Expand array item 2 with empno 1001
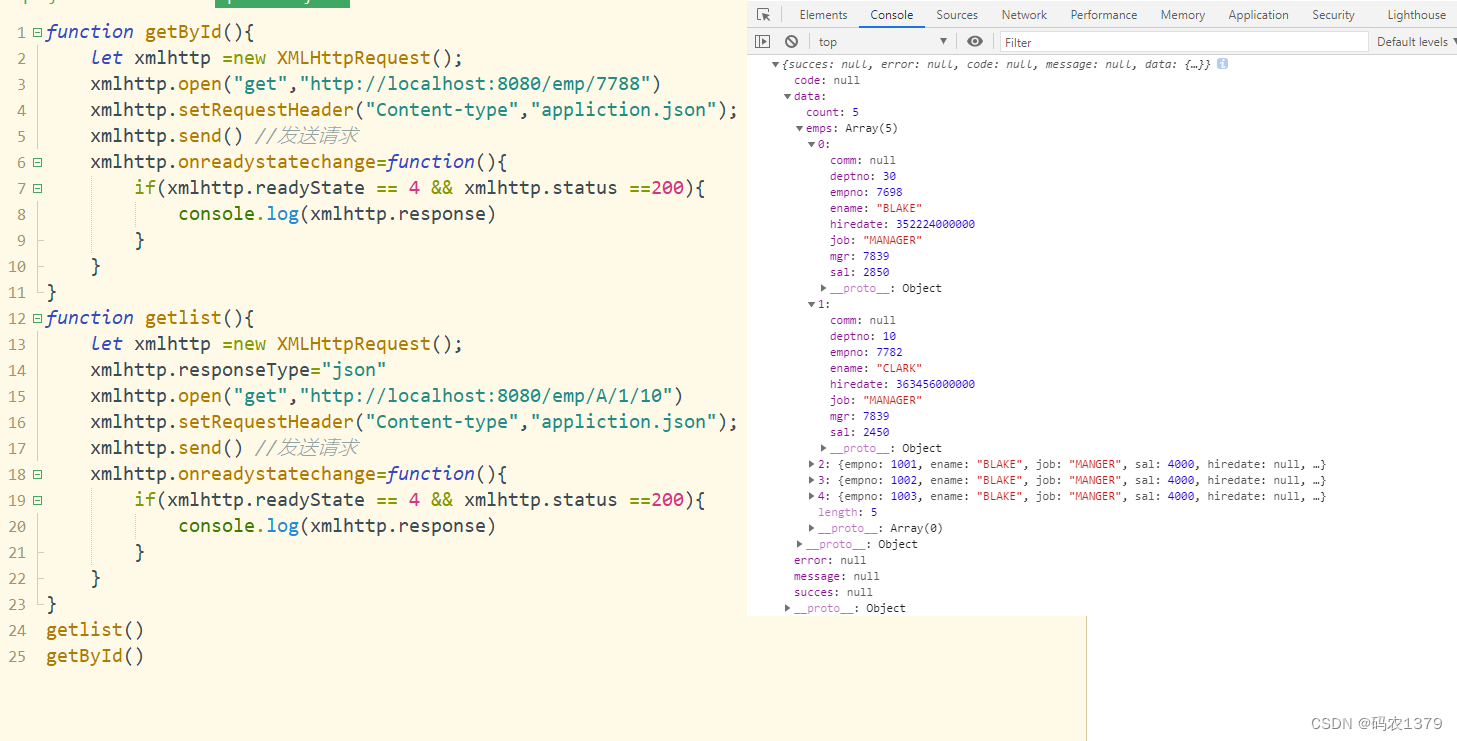1457x741 pixels. pos(812,464)
